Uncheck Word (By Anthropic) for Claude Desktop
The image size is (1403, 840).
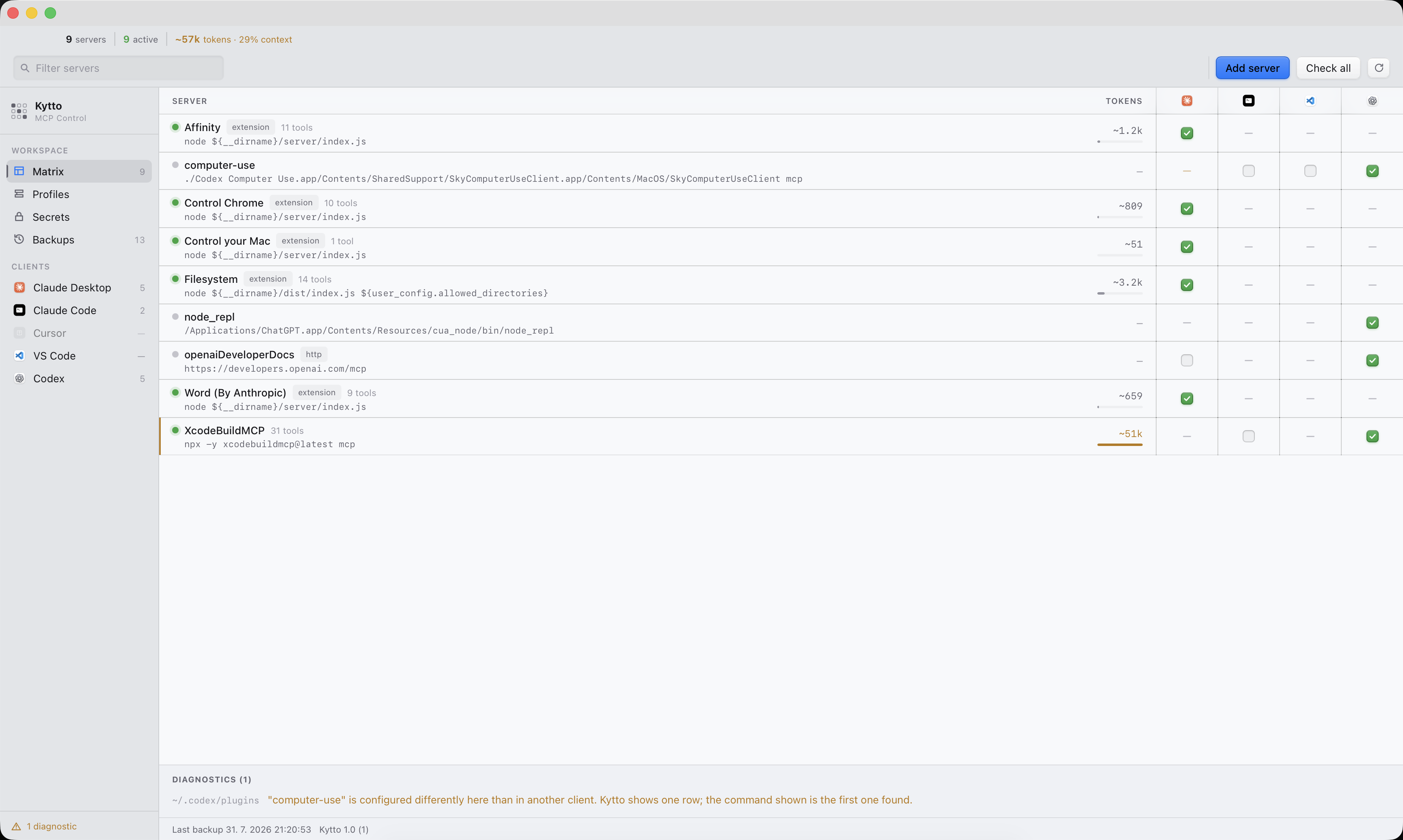pyautogui.click(x=1187, y=398)
